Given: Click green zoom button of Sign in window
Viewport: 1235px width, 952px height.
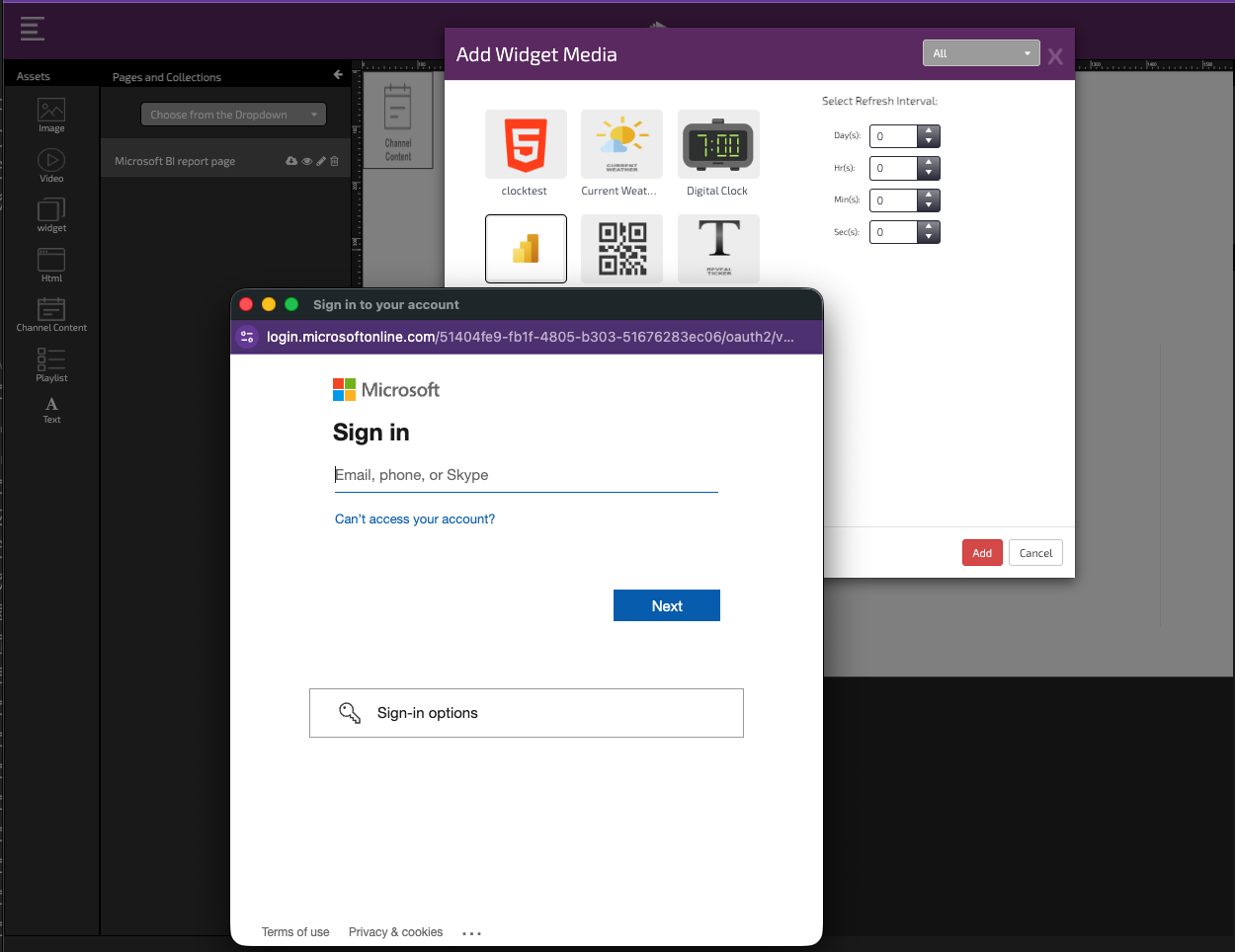Looking at the screenshot, I should 291,304.
